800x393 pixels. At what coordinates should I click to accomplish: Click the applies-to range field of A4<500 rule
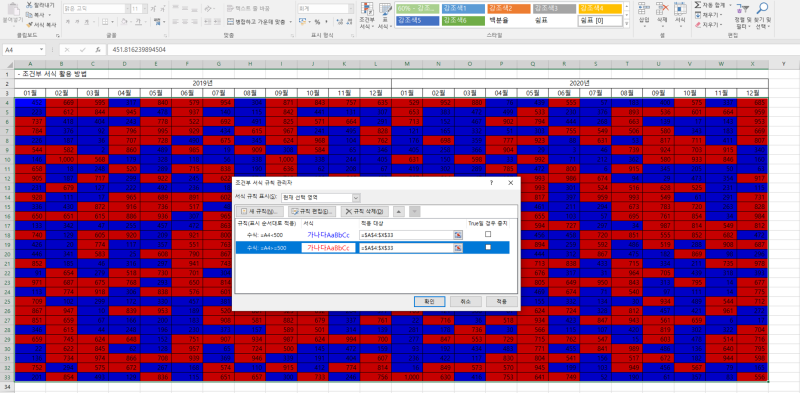coord(407,234)
